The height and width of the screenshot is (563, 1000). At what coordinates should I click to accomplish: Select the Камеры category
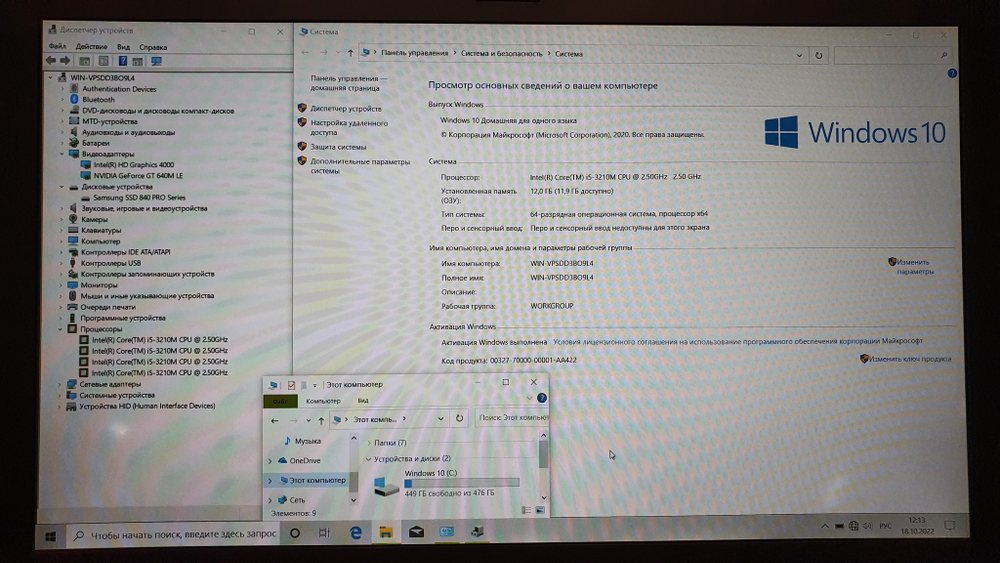tap(94, 219)
